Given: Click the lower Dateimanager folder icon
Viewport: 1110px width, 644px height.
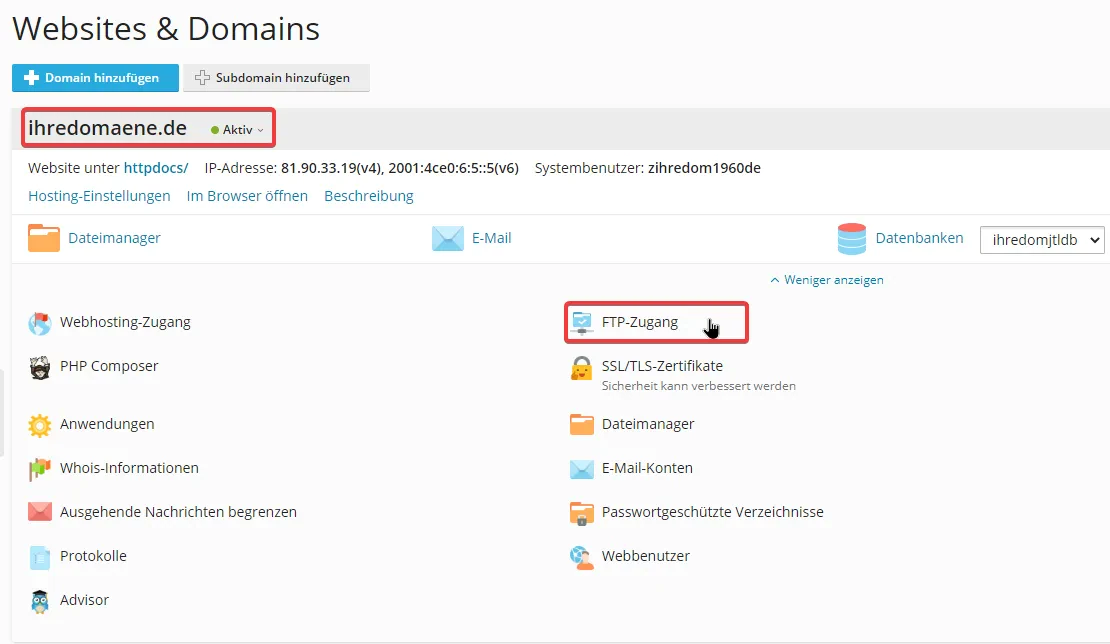Looking at the screenshot, I should click(582, 425).
